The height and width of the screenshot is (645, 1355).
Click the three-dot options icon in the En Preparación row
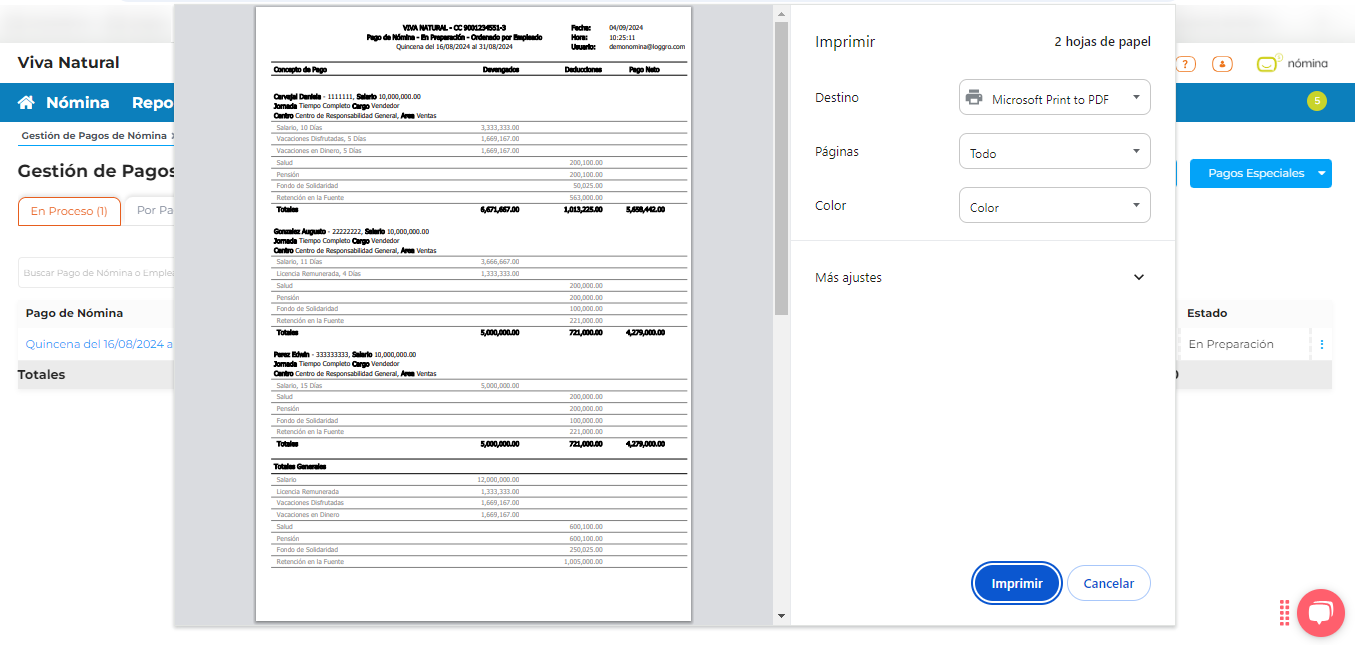click(x=1321, y=344)
